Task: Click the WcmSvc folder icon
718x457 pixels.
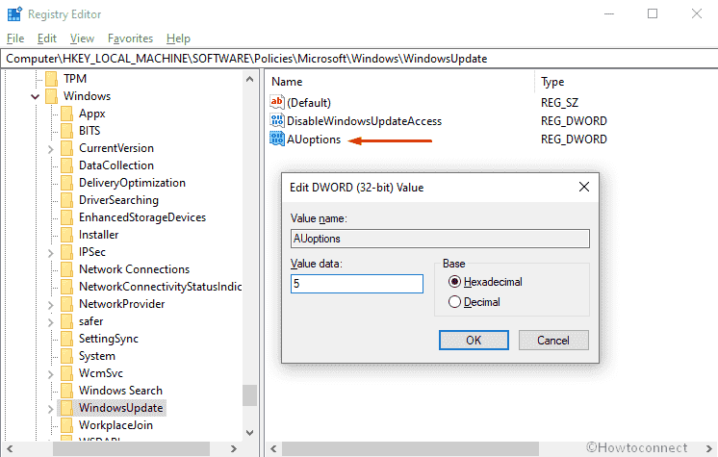Action: 67,373
